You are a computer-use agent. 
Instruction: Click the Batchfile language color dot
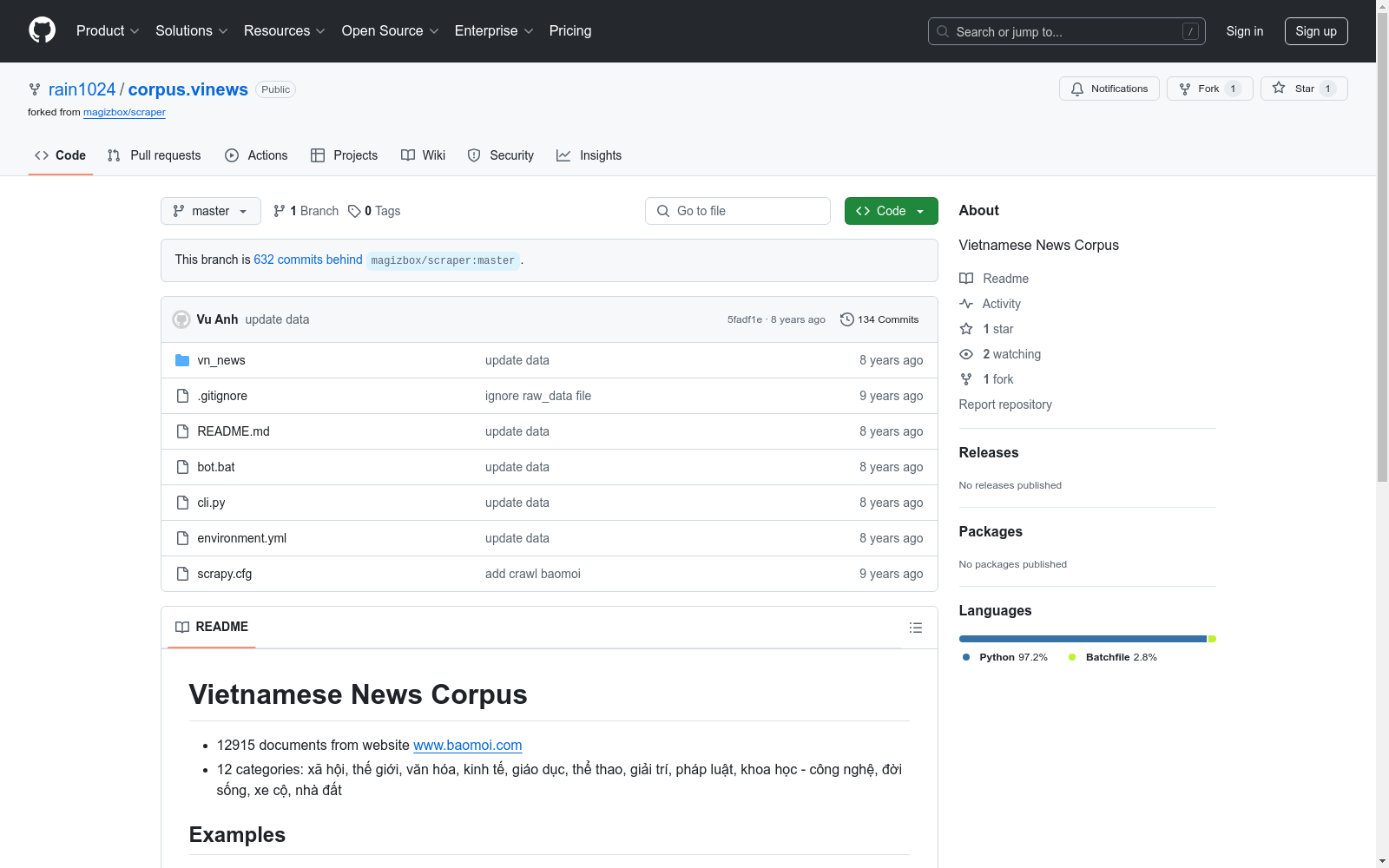click(x=1072, y=657)
